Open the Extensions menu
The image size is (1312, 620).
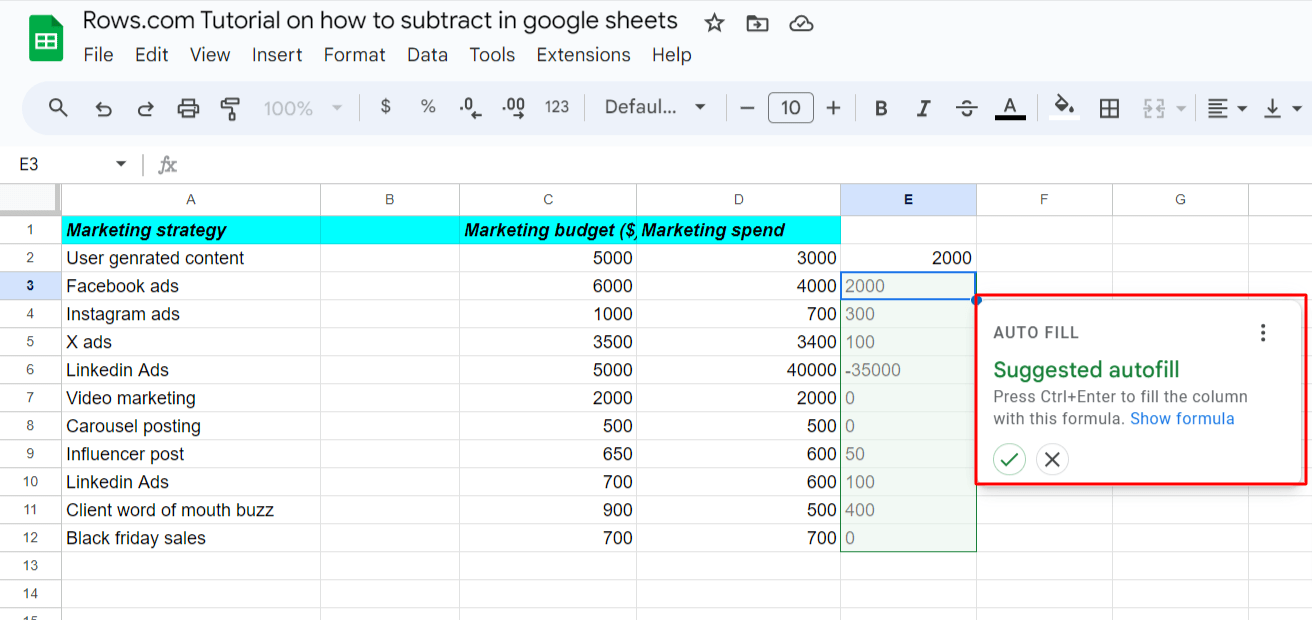[583, 55]
